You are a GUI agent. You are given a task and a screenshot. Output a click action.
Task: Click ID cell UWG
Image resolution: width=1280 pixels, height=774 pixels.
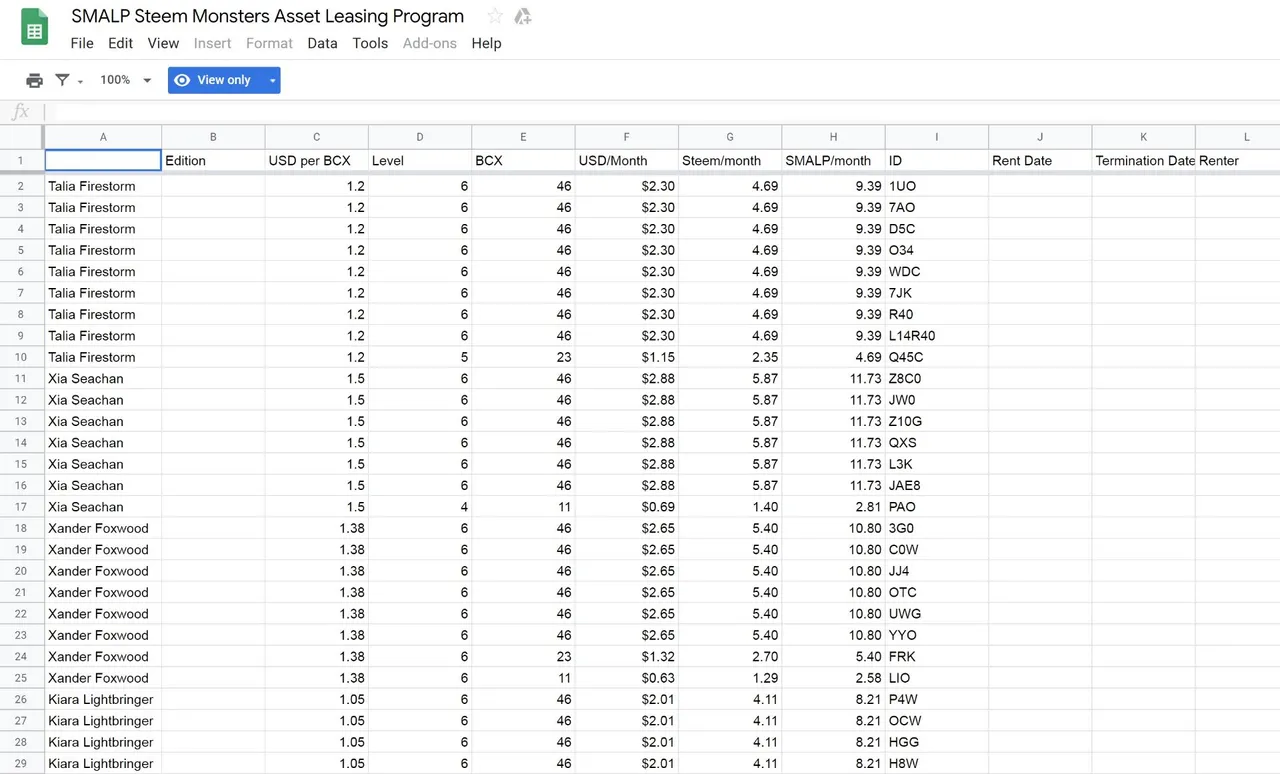936,614
